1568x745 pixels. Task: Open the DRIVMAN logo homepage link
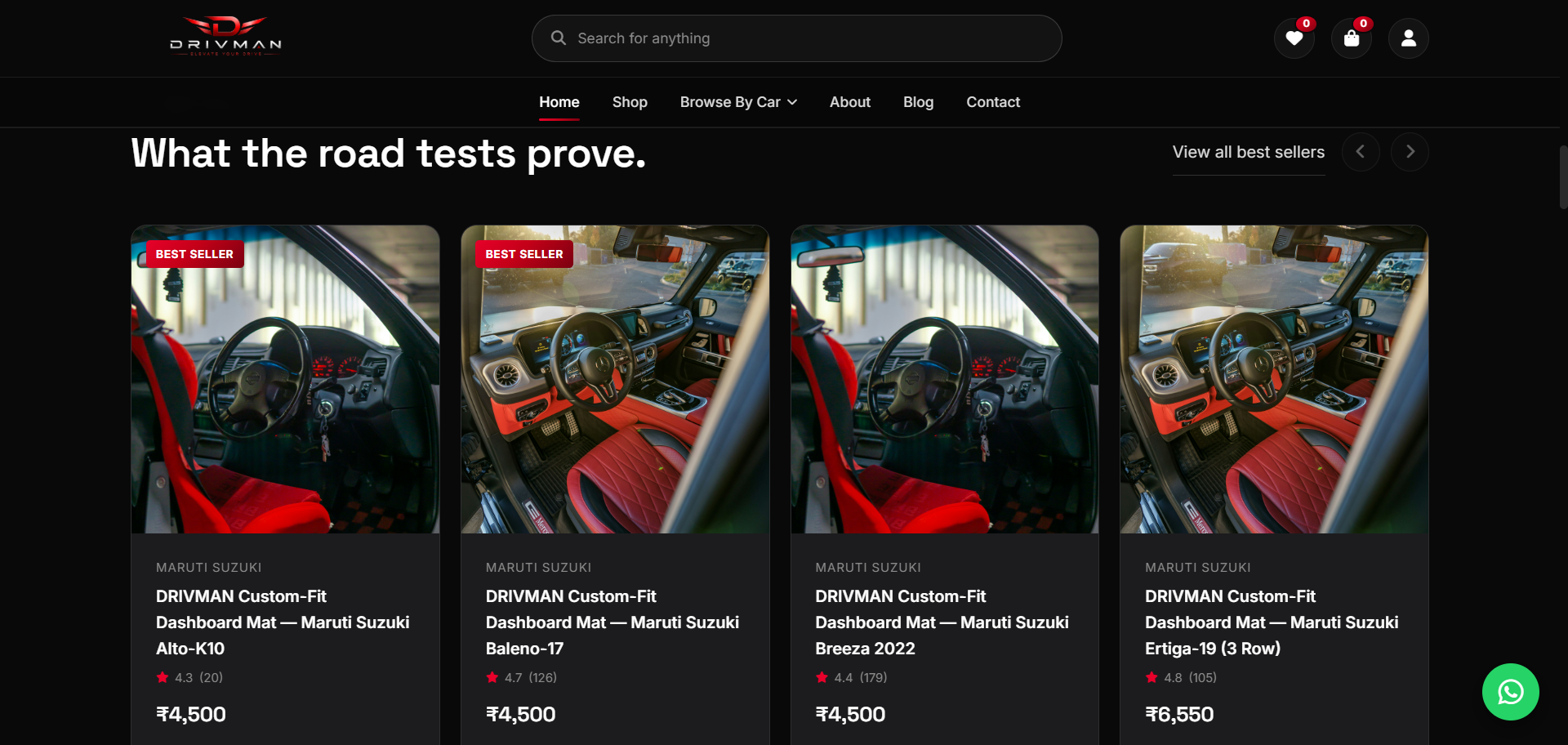coord(225,37)
